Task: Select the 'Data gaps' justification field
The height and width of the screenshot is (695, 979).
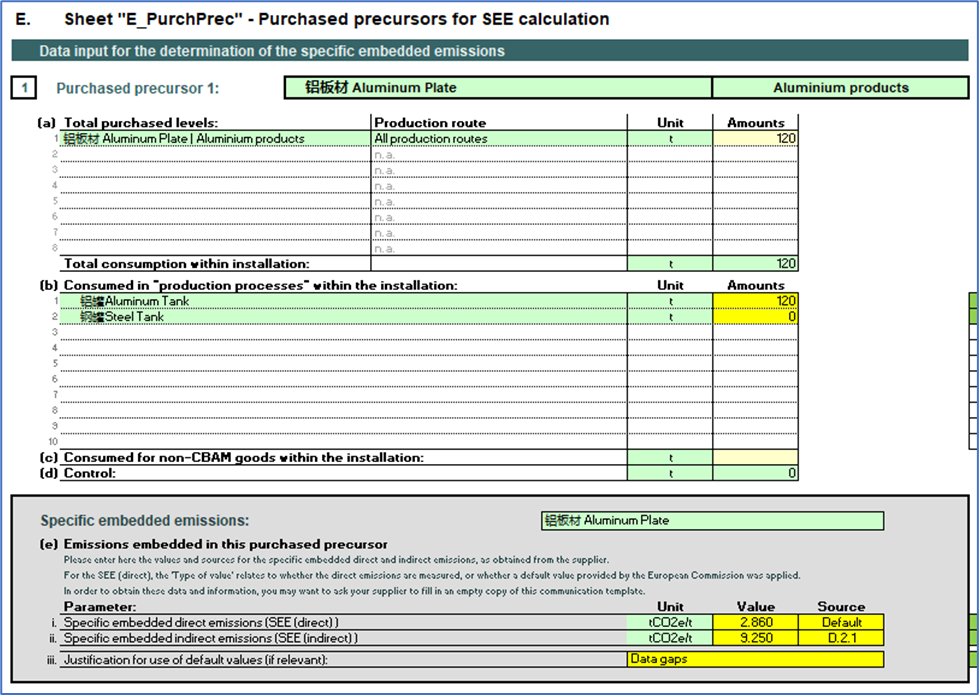Action: (x=755, y=660)
